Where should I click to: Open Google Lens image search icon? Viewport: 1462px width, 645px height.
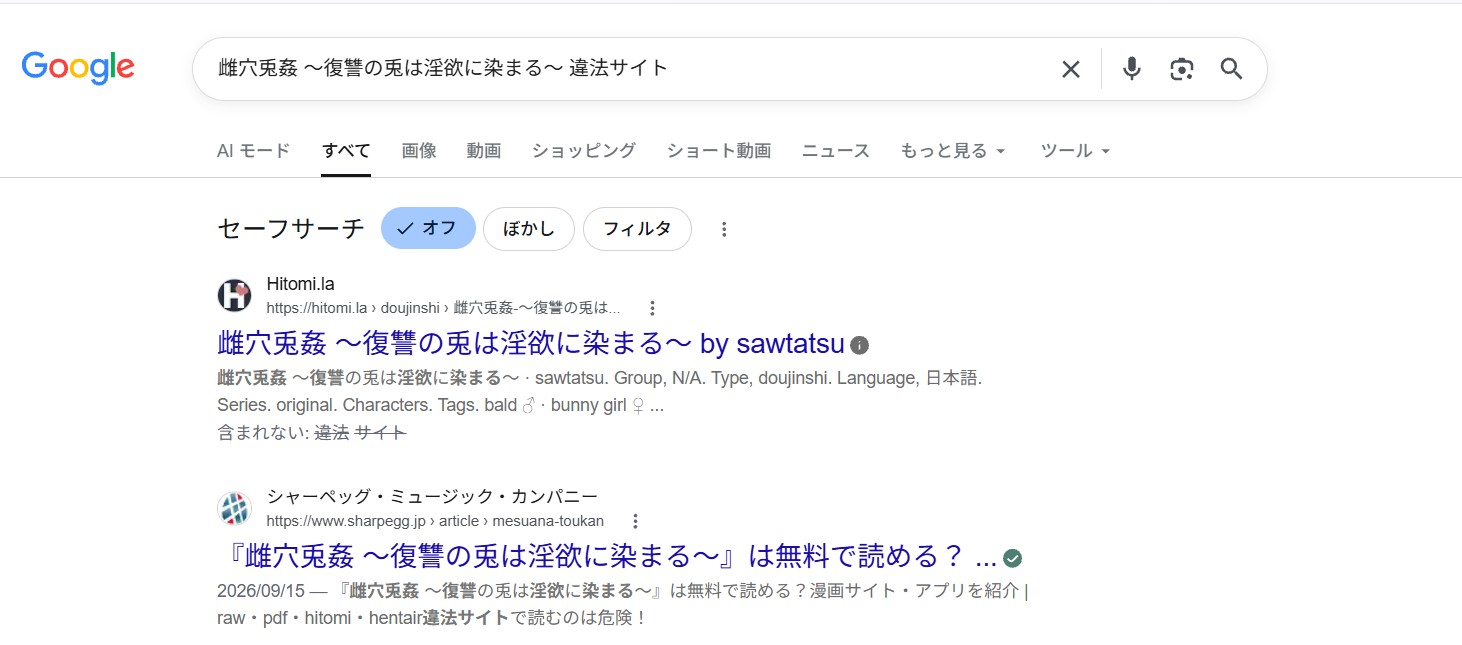tap(1182, 69)
